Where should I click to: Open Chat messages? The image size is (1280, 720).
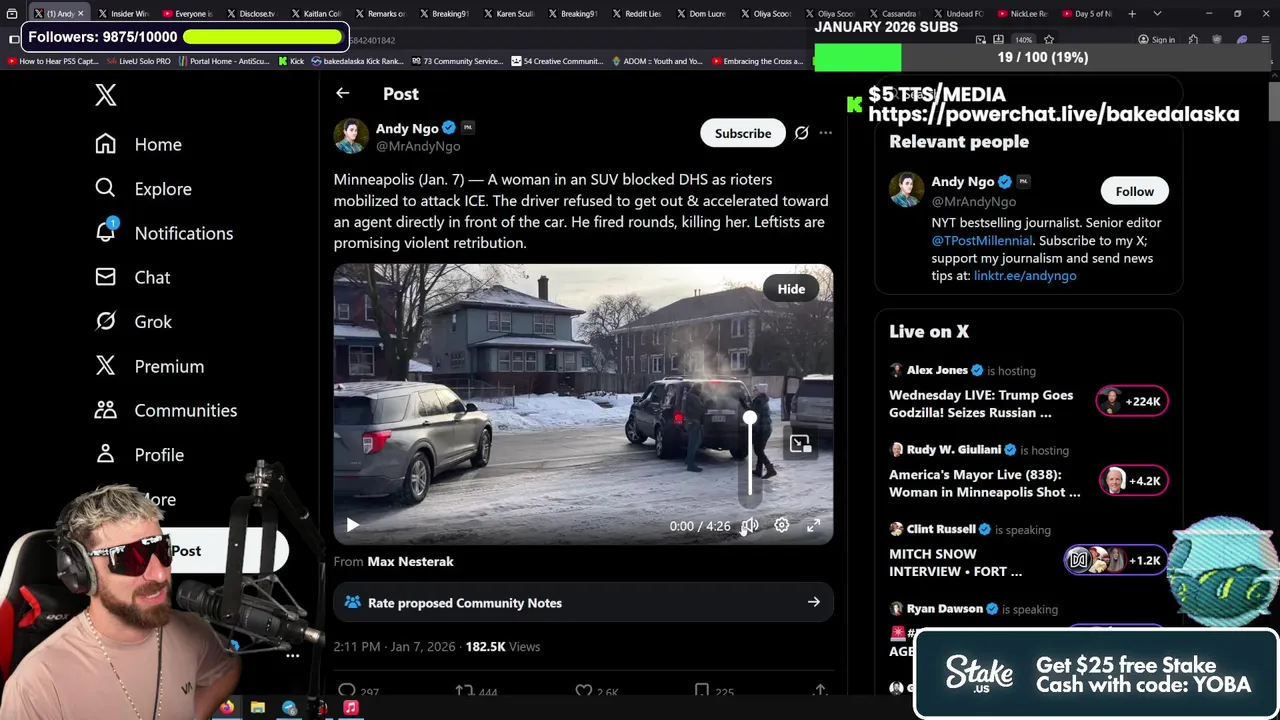[x=132, y=277]
